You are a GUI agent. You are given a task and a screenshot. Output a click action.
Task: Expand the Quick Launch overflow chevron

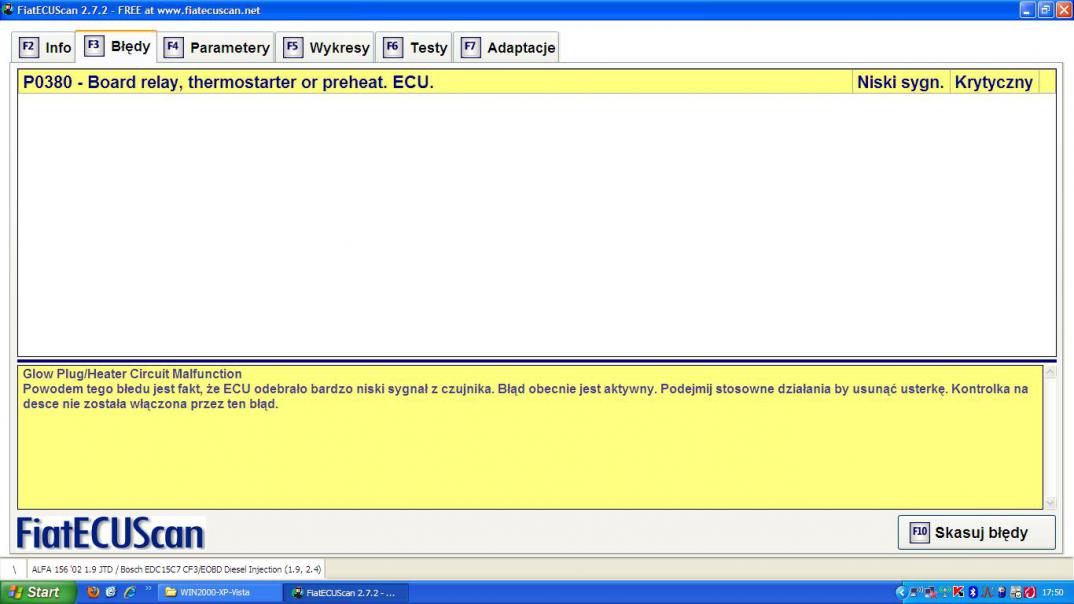[x=148, y=588]
